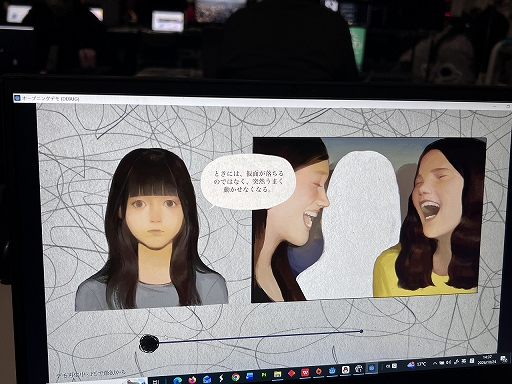The width and height of the screenshot is (512, 384).
Task: Switch to the Godot editor taskbar icon
Action: (332, 370)
